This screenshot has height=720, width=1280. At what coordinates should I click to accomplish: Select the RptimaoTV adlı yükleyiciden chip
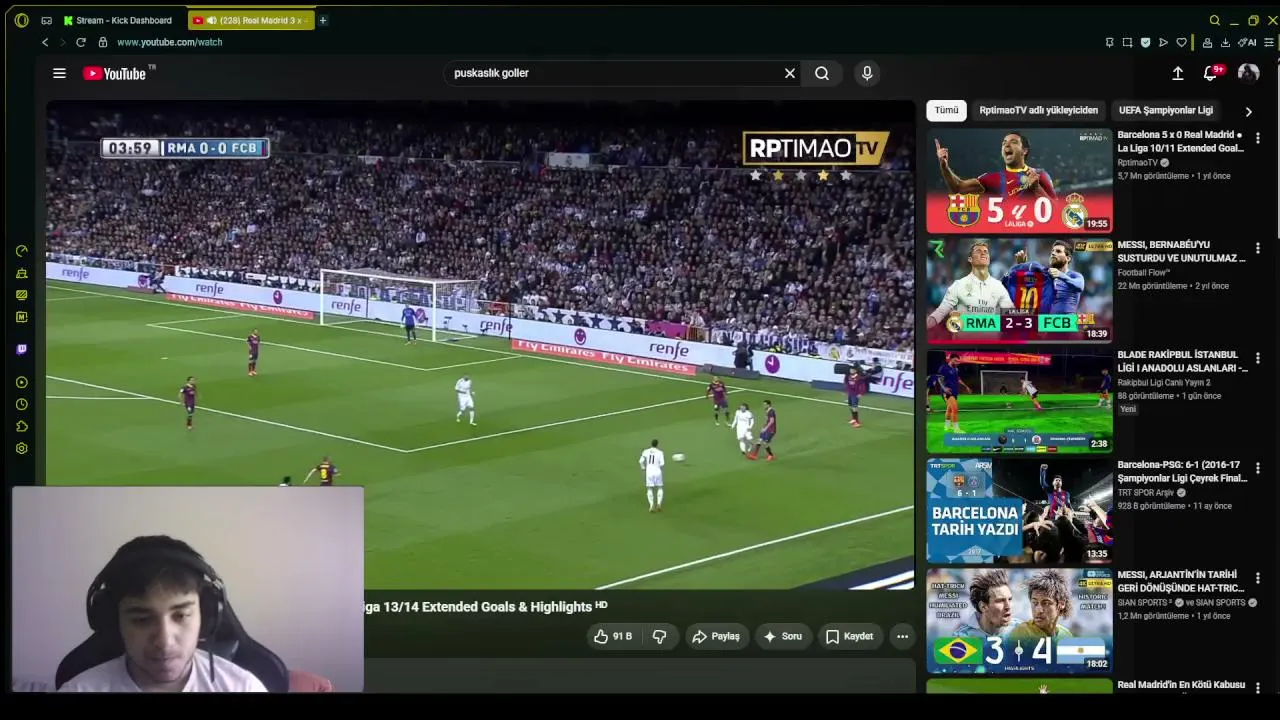(1038, 110)
